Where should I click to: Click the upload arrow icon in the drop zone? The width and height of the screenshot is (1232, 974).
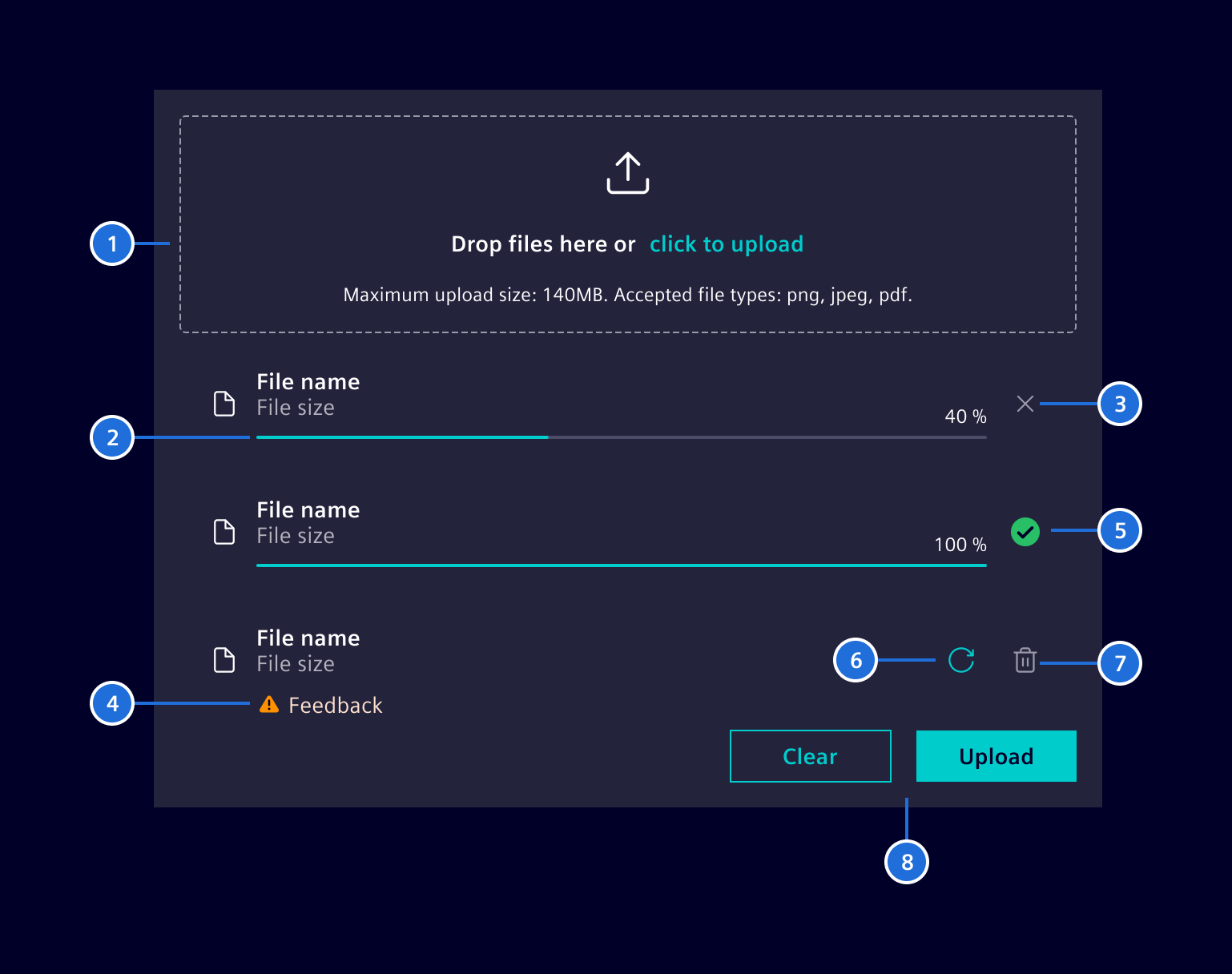(x=628, y=173)
